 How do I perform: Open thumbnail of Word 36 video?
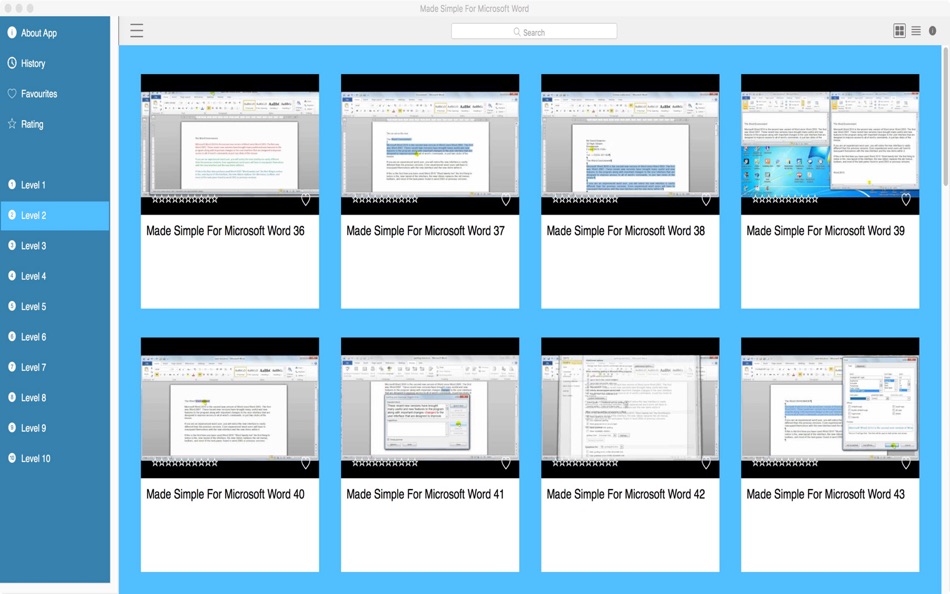[230, 144]
